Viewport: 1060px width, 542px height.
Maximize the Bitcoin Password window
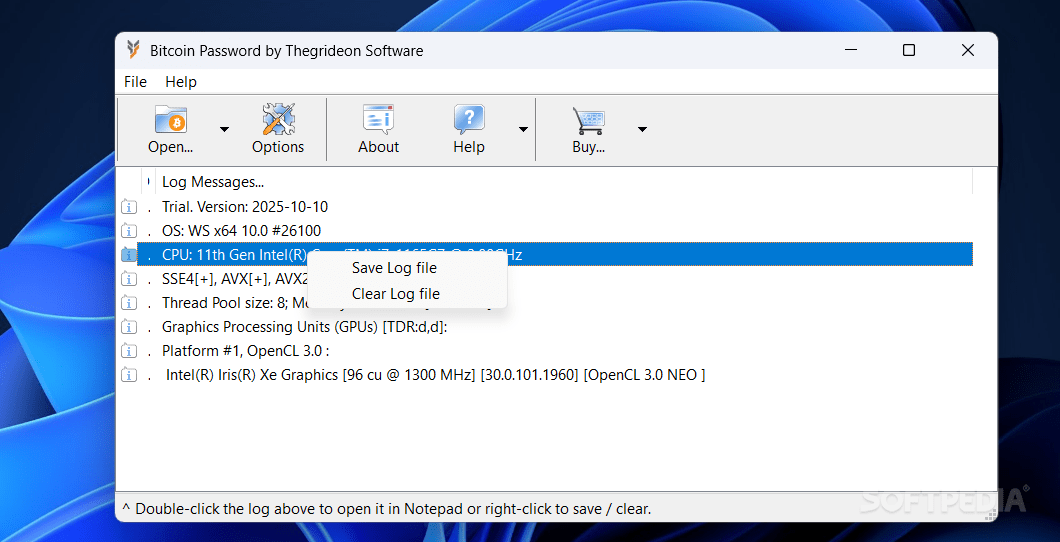point(909,50)
